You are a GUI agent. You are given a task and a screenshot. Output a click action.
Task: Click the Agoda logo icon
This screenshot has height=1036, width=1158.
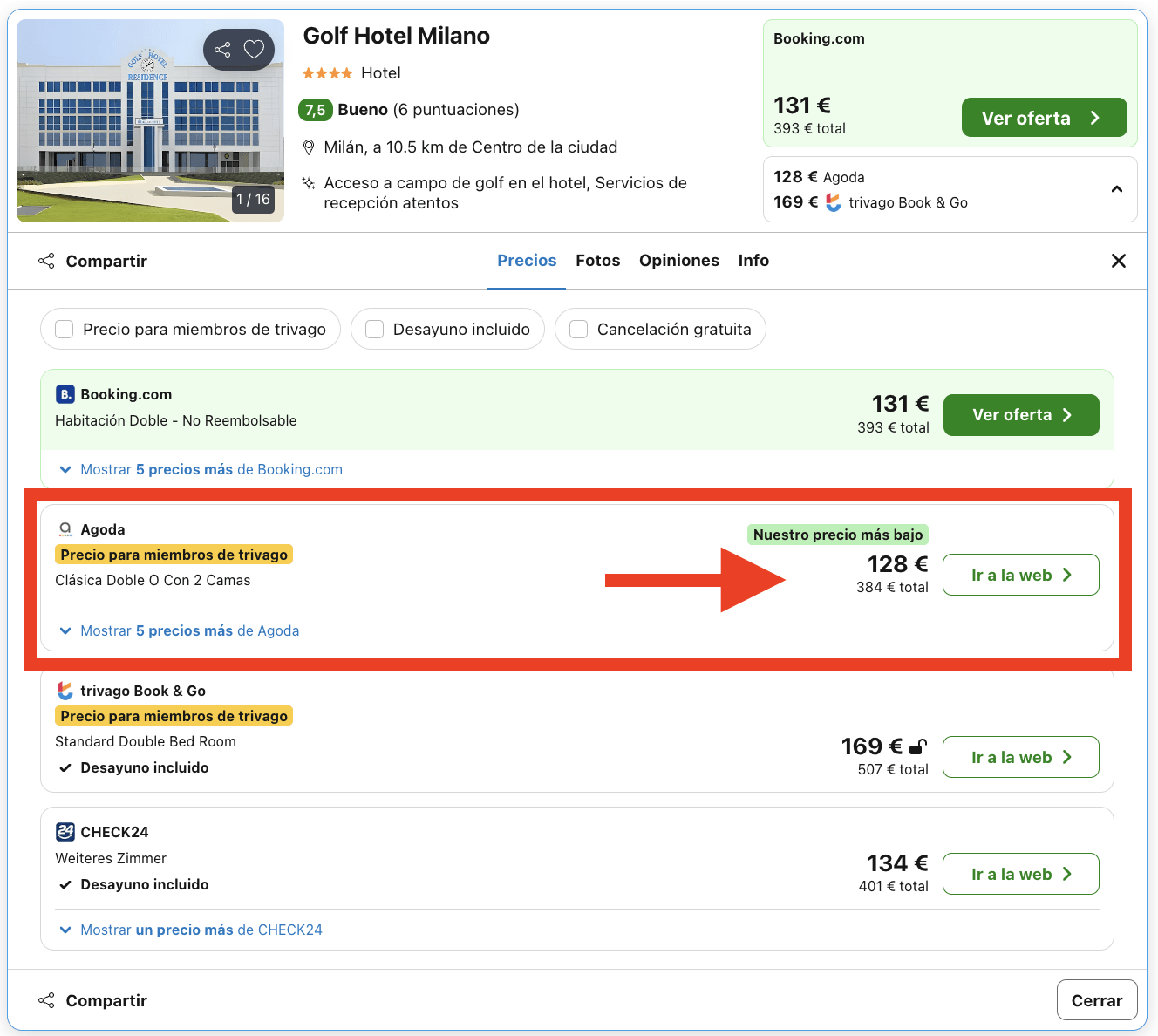click(x=65, y=529)
